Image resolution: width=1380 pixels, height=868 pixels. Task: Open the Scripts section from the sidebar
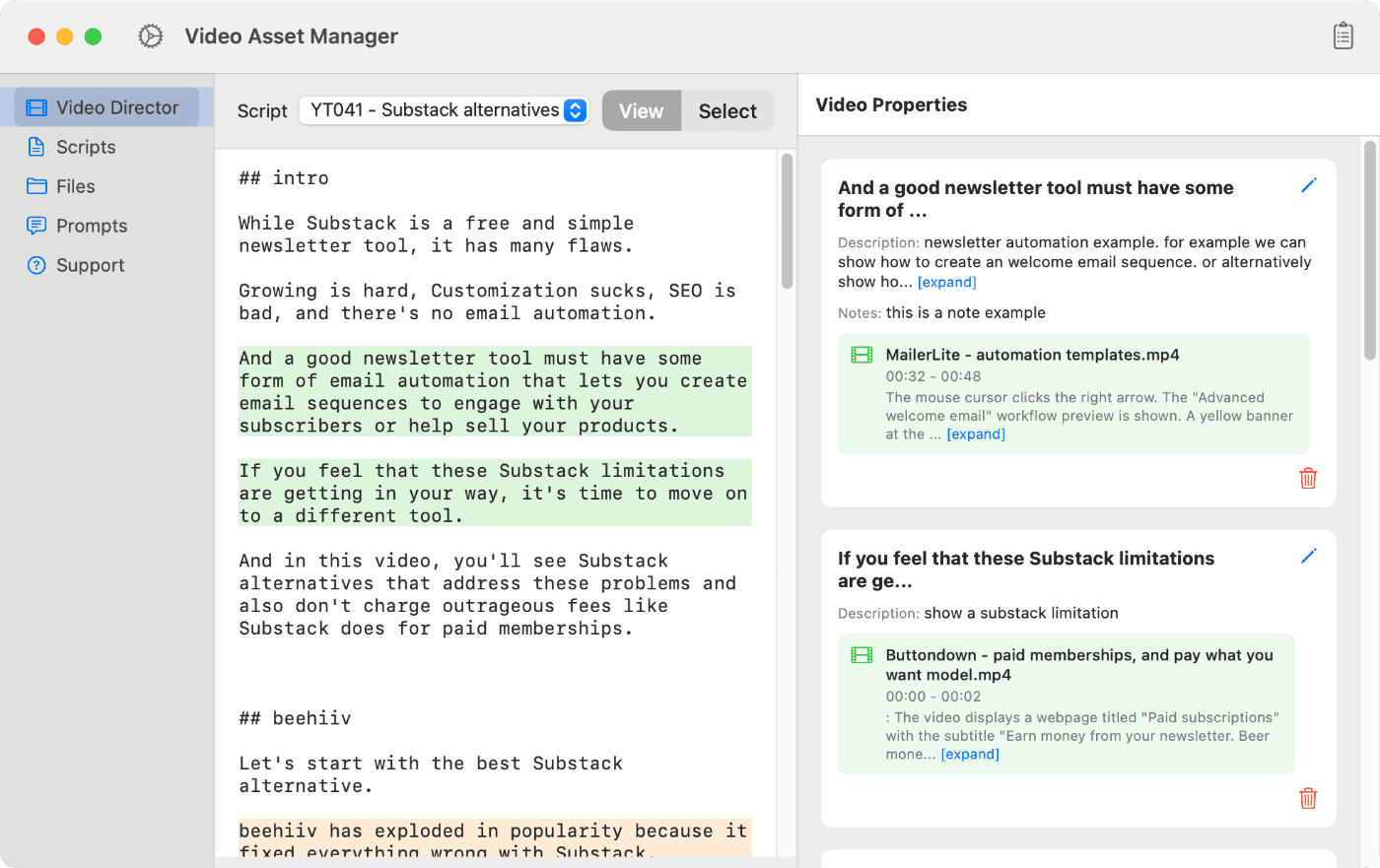point(36,146)
